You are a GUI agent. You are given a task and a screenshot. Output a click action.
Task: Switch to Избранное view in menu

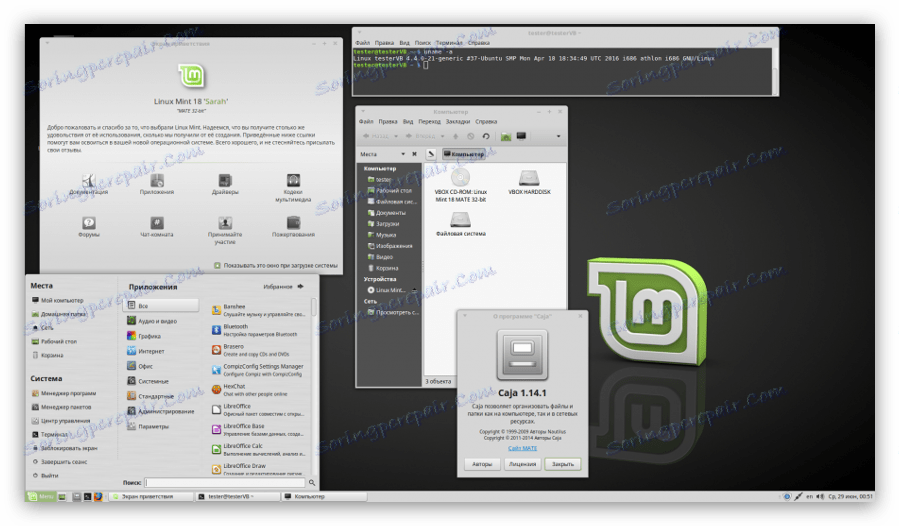coord(284,286)
